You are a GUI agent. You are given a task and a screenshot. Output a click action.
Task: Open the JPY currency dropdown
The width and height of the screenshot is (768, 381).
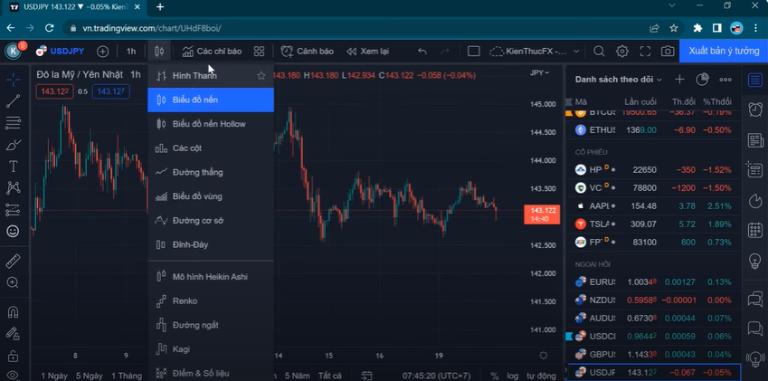coord(539,73)
